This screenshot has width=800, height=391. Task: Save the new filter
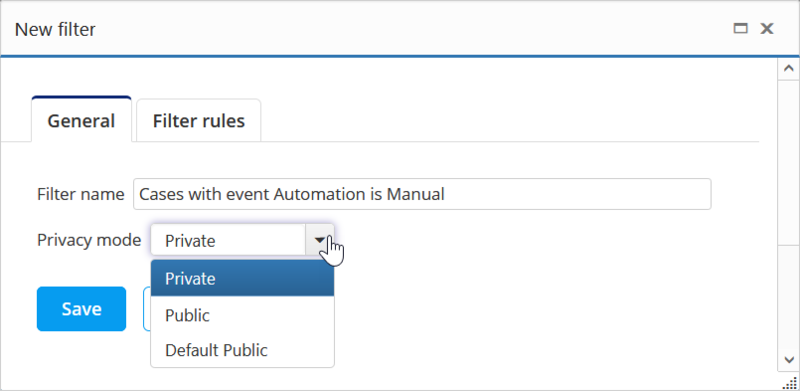pyautogui.click(x=81, y=309)
